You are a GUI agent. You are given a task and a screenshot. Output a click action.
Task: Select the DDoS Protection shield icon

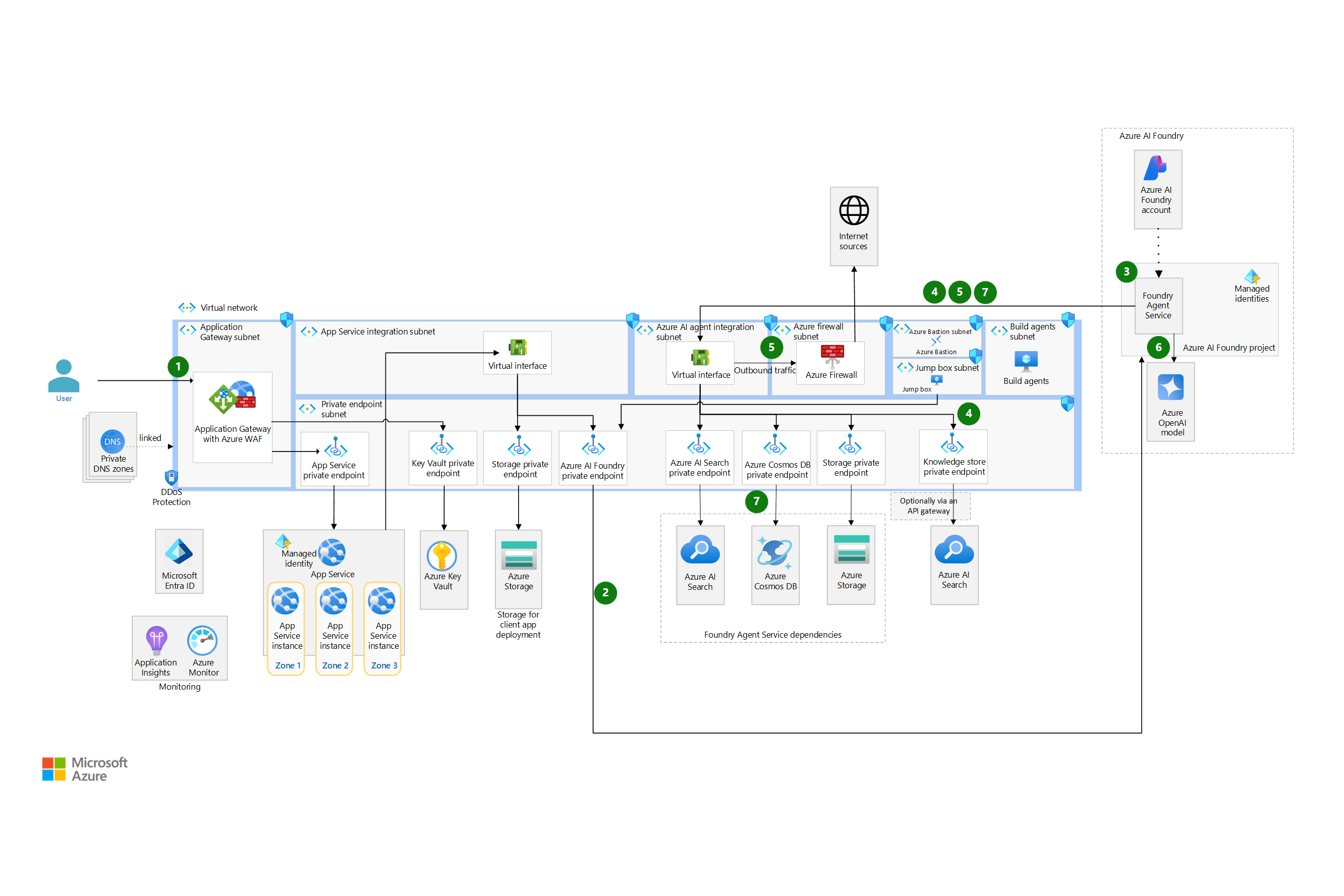[171, 477]
